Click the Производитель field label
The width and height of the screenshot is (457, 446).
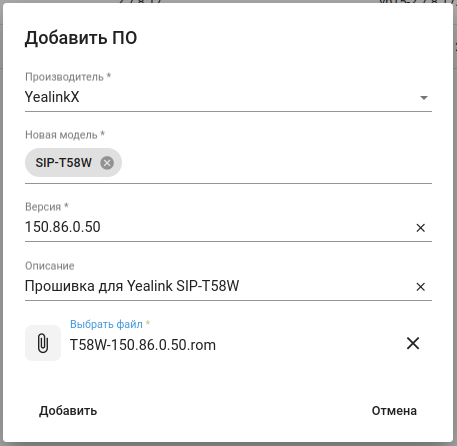[x=64, y=77]
